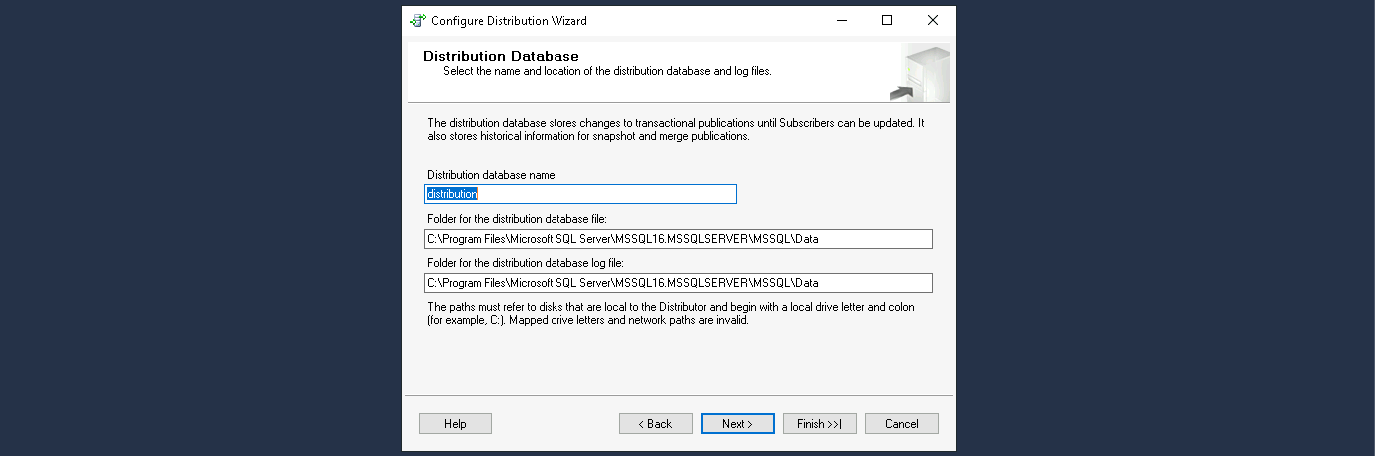
Task: Minimize the Configure Distribution Wizard window
Action: [840, 20]
